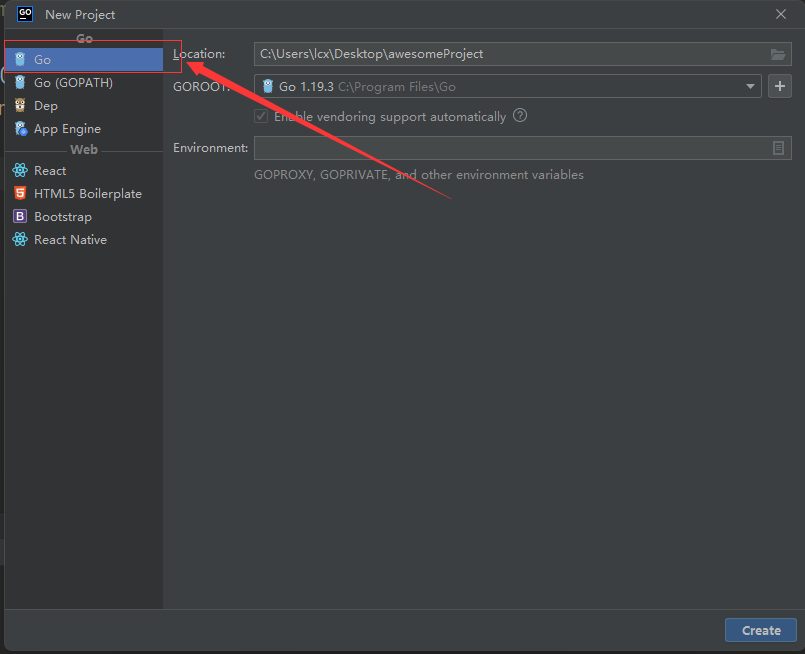Click the Dep project type icon
Viewport: 805px width, 654px height.
pos(20,106)
